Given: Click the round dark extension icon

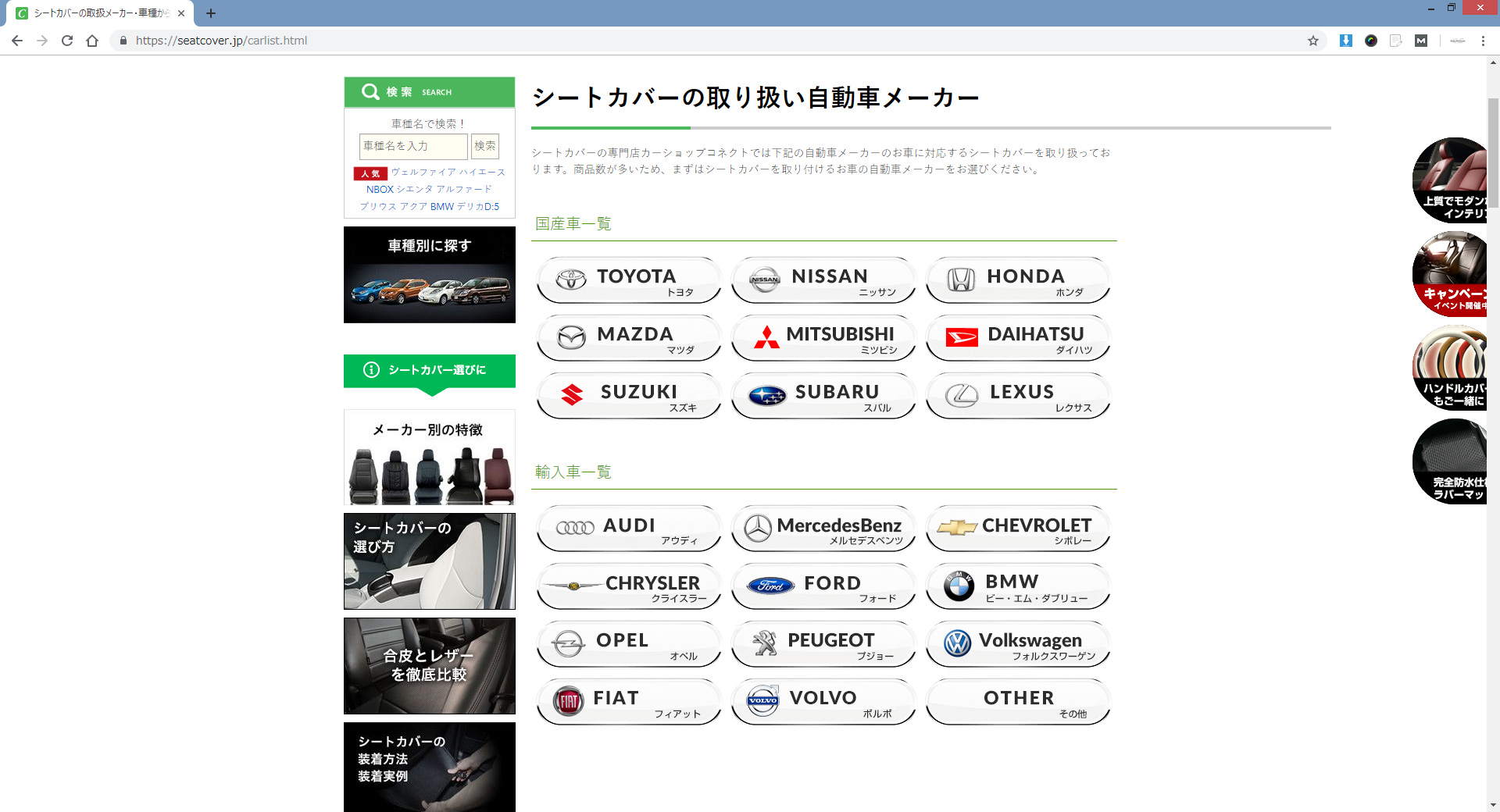Looking at the screenshot, I should [x=1371, y=41].
